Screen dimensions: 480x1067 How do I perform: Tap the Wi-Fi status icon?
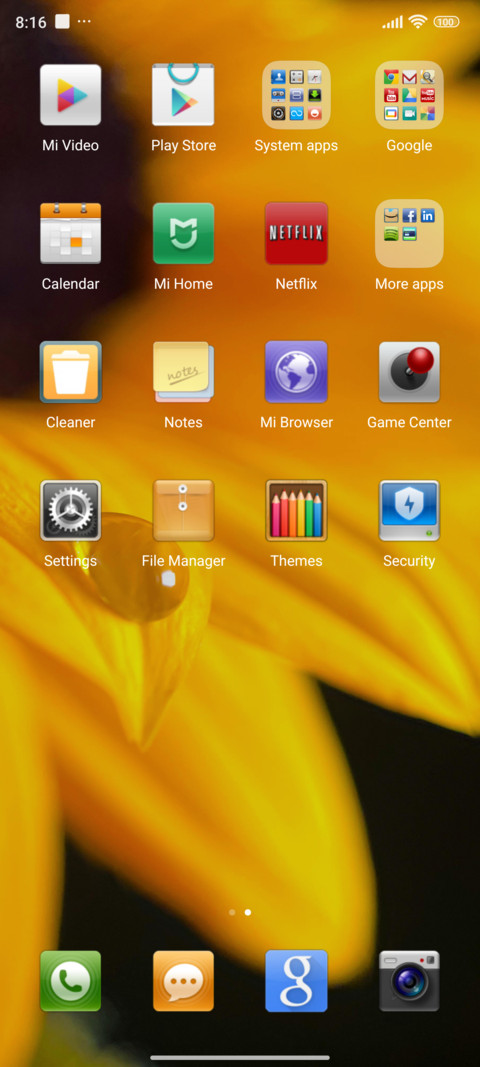(x=417, y=22)
